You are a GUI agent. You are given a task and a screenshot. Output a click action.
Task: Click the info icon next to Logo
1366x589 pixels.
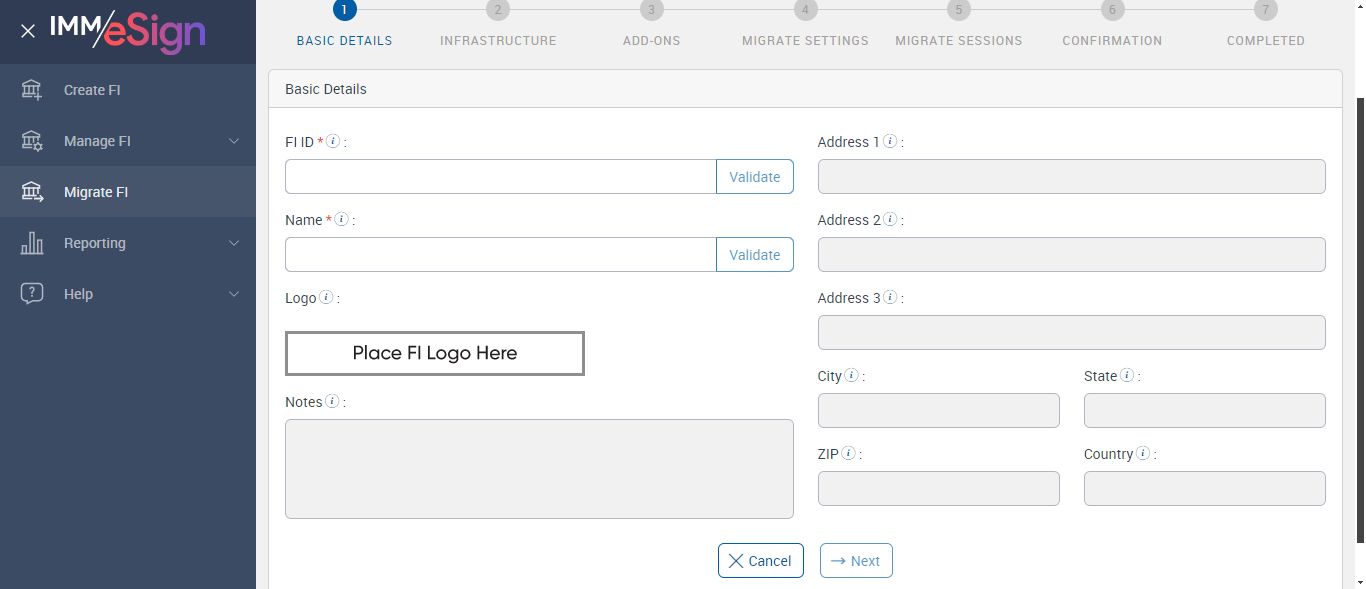326,298
